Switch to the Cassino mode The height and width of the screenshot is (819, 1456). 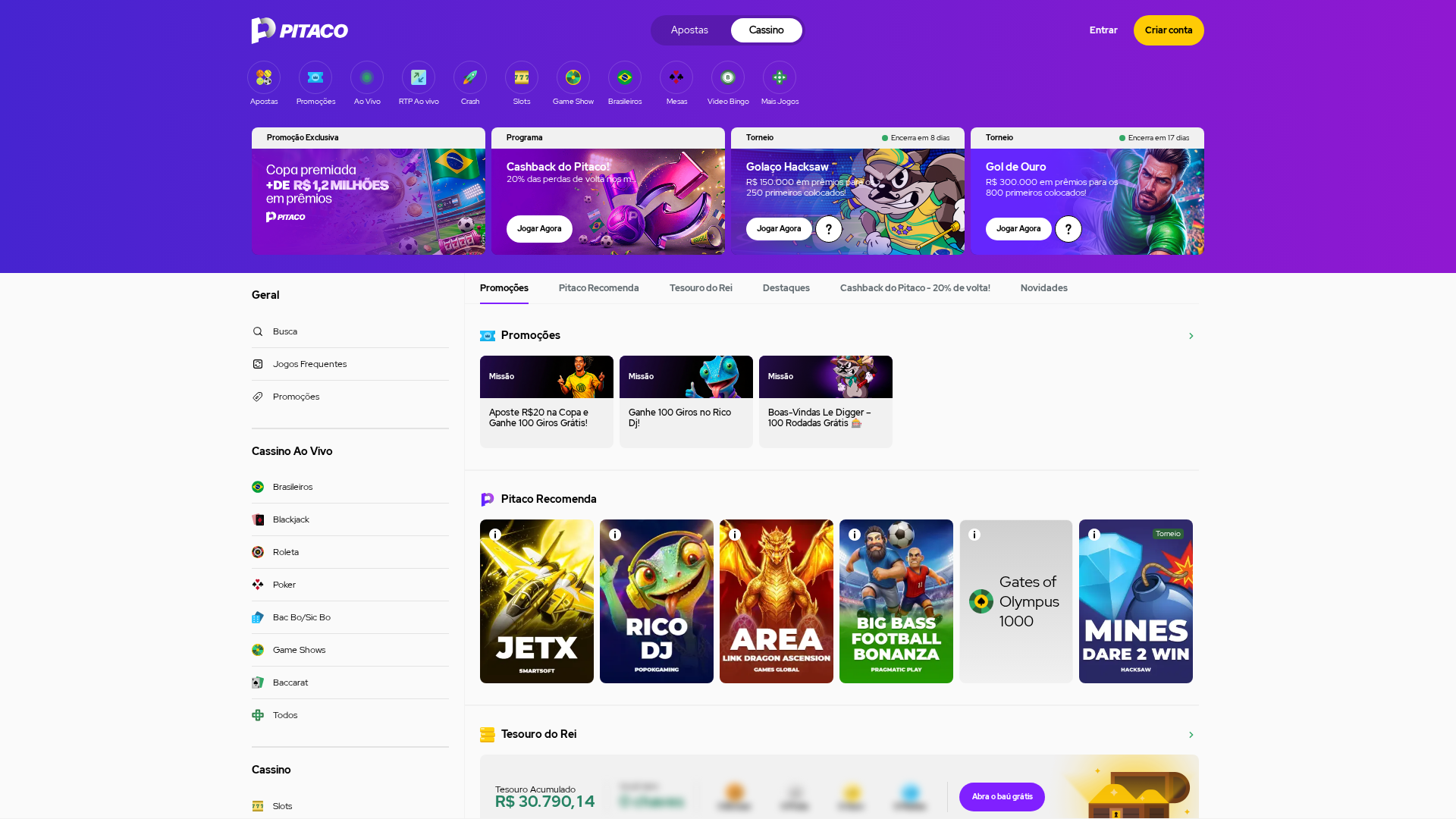tap(767, 30)
